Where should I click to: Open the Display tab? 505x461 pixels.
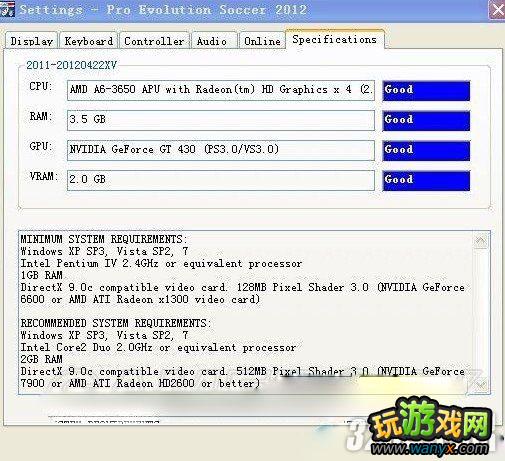[32, 41]
